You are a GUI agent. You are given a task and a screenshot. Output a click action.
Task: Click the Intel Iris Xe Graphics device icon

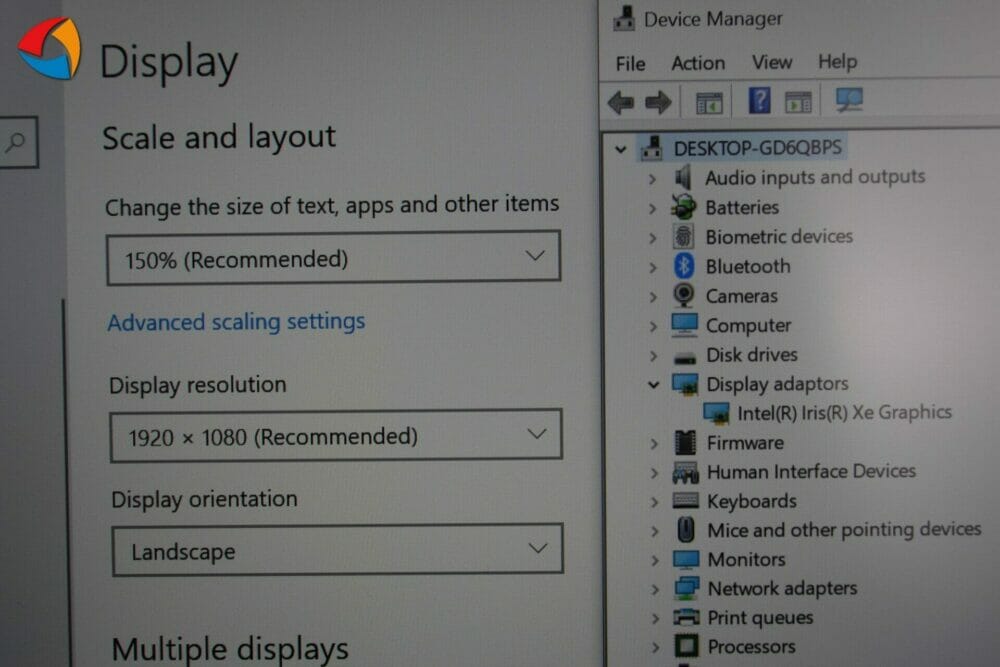pyautogui.click(x=716, y=413)
